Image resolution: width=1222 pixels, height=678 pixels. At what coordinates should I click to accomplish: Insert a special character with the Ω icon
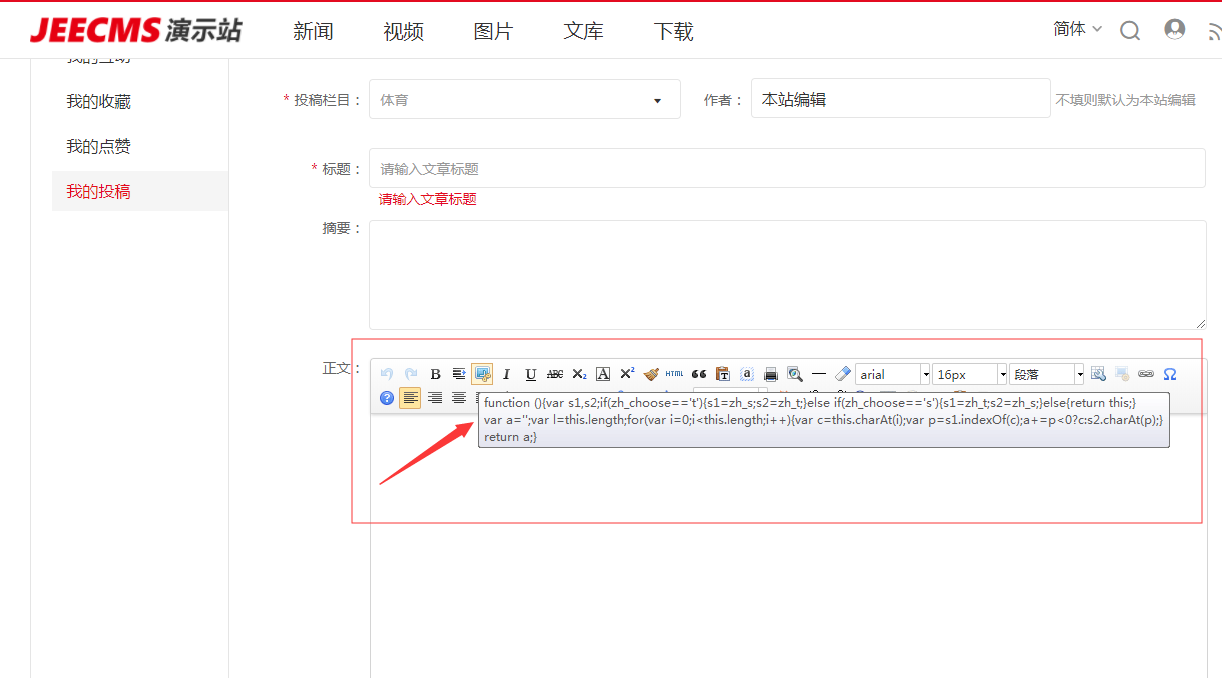pos(1170,374)
